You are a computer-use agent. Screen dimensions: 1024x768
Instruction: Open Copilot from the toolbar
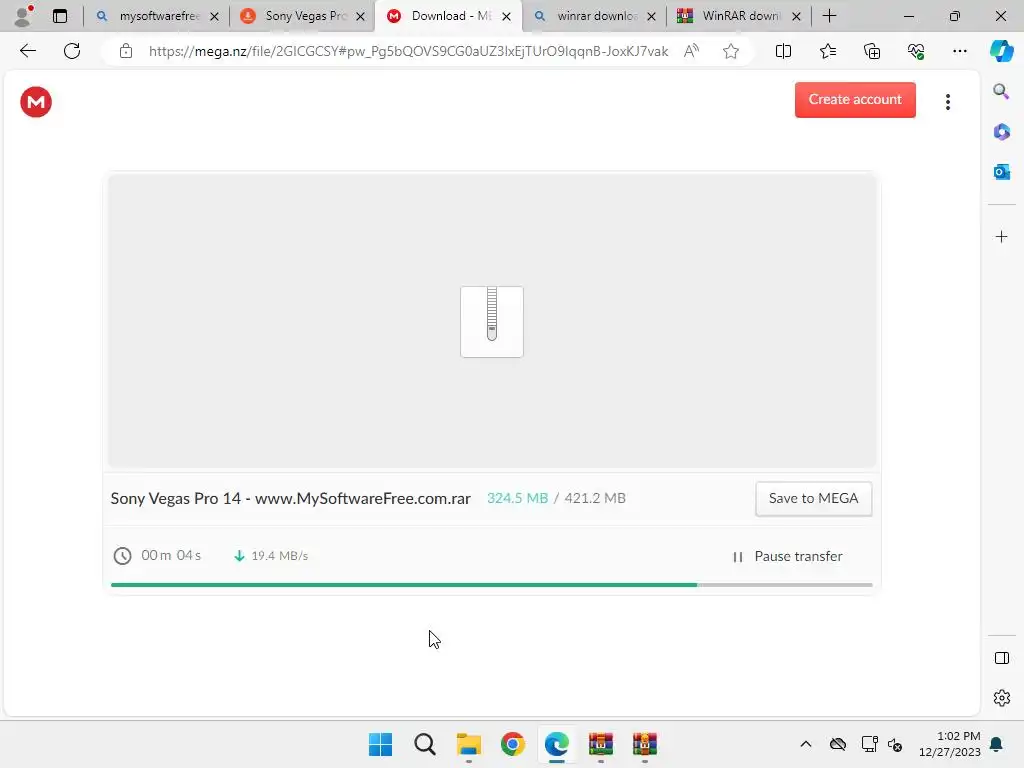[1001, 51]
